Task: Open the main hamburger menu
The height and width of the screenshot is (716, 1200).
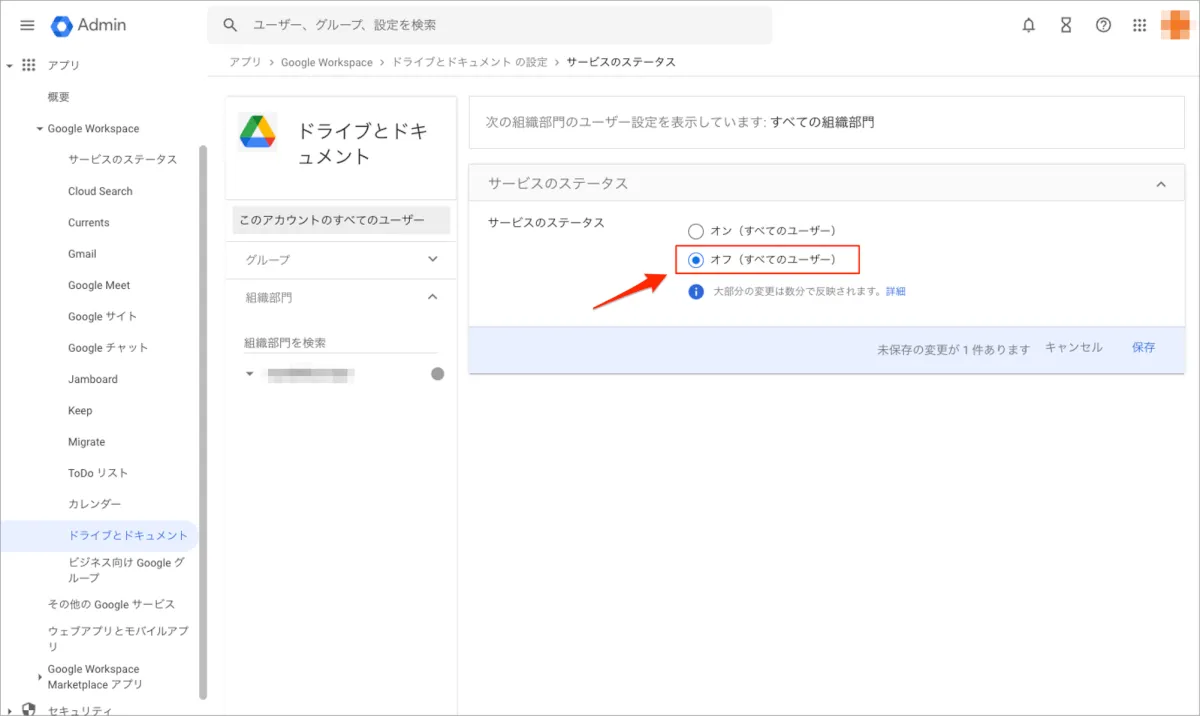Action: [27, 25]
